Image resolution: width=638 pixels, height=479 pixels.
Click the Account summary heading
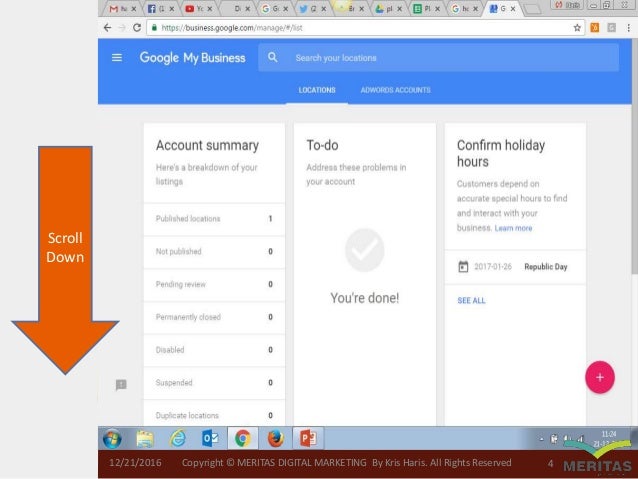tap(207, 145)
